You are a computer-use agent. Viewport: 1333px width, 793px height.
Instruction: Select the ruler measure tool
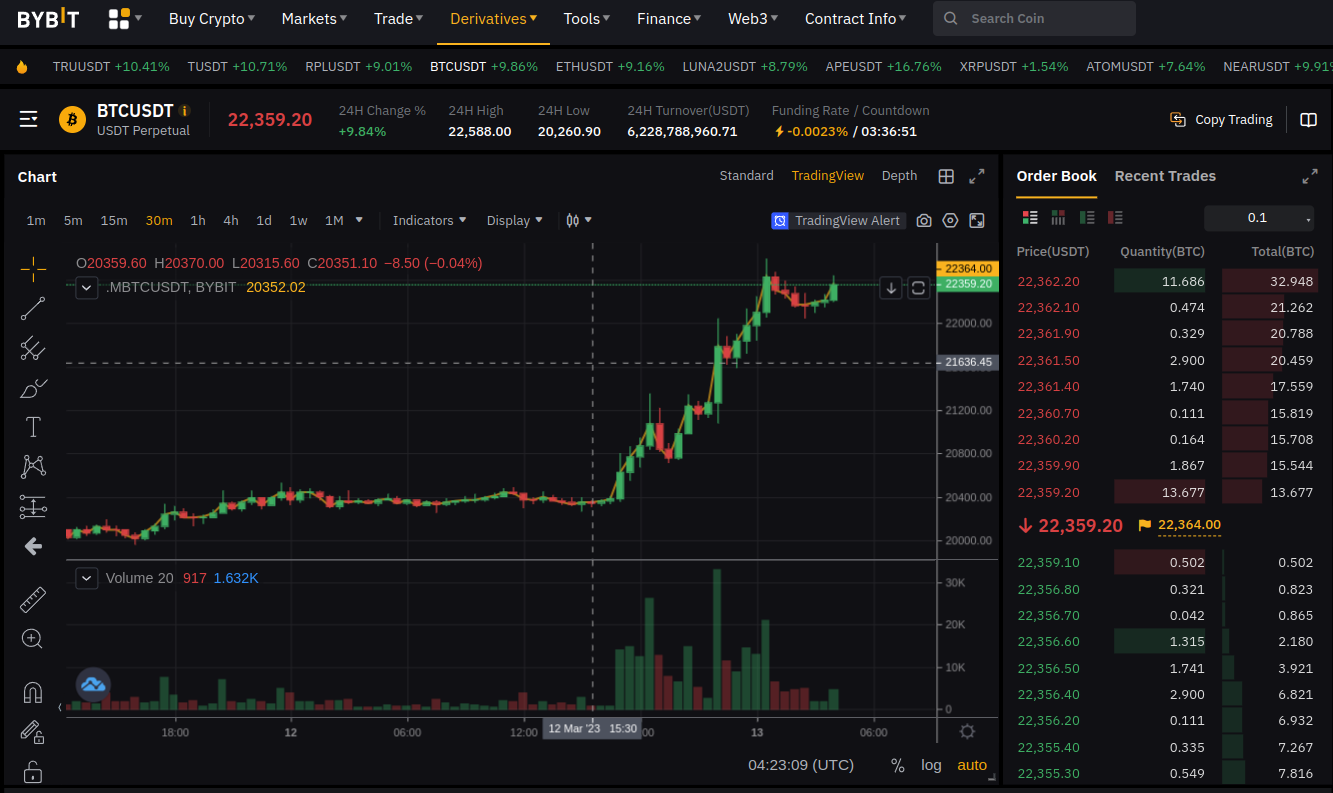[33, 599]
